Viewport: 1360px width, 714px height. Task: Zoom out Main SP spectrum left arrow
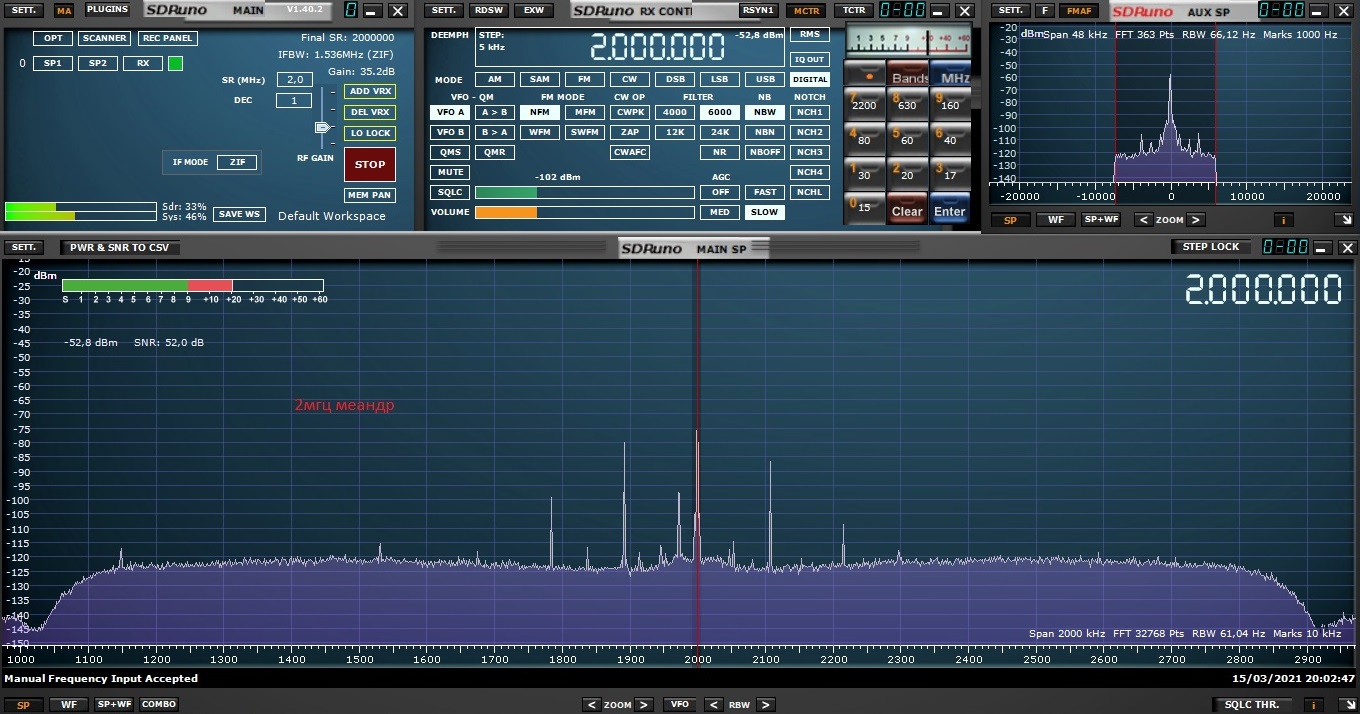[x=592, y=705]
